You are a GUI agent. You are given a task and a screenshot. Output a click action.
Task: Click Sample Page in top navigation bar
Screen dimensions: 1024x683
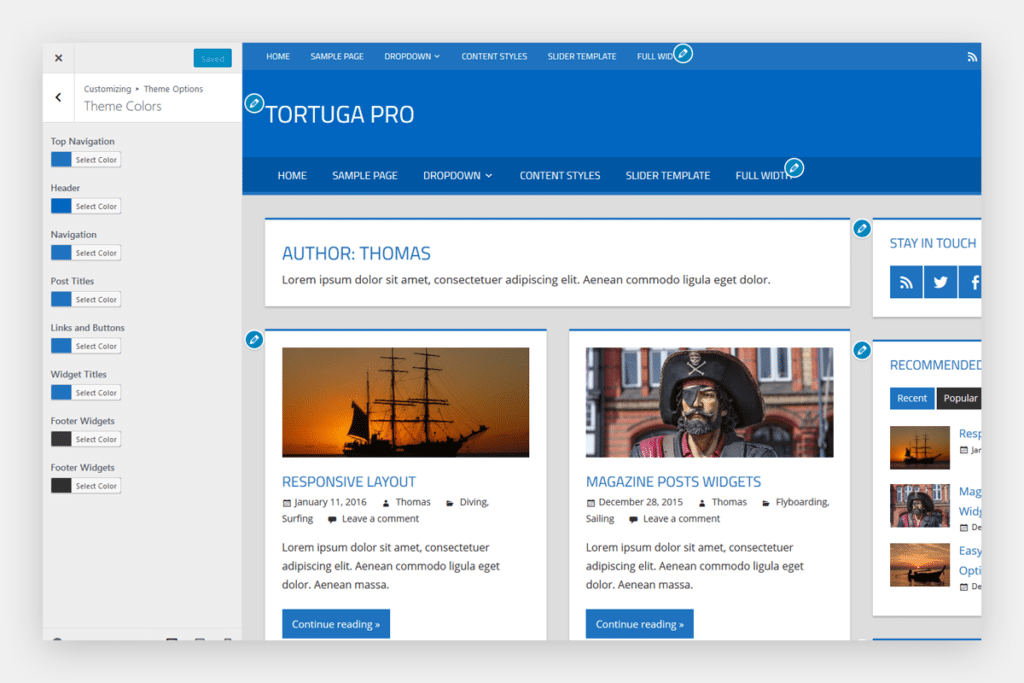[337, 57]
